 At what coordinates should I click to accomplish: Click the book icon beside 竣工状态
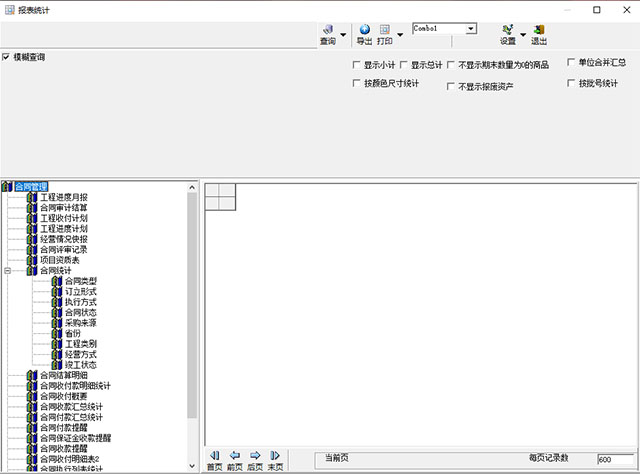coord(57,365)
